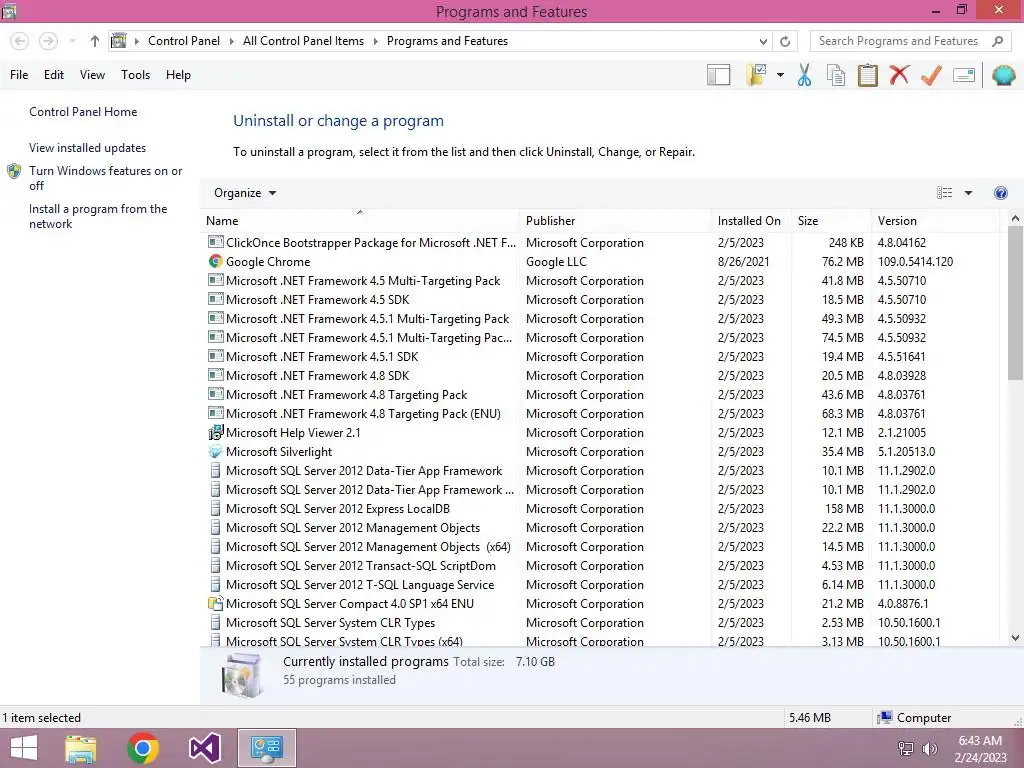
Task: Click the preview pane layout toolbar icon
Action: [x=718, y=75]
